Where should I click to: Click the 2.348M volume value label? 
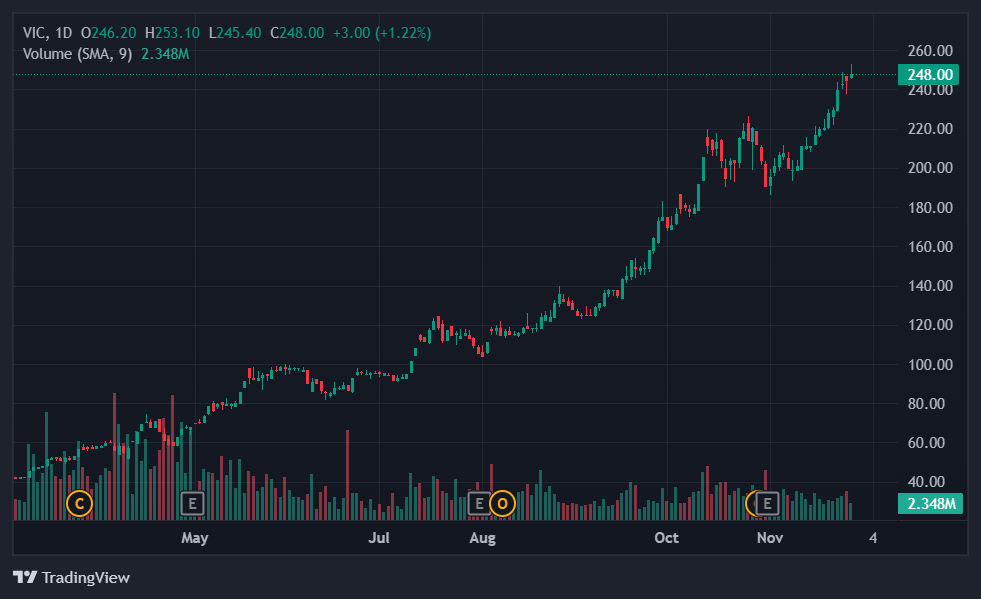point(928,503)
